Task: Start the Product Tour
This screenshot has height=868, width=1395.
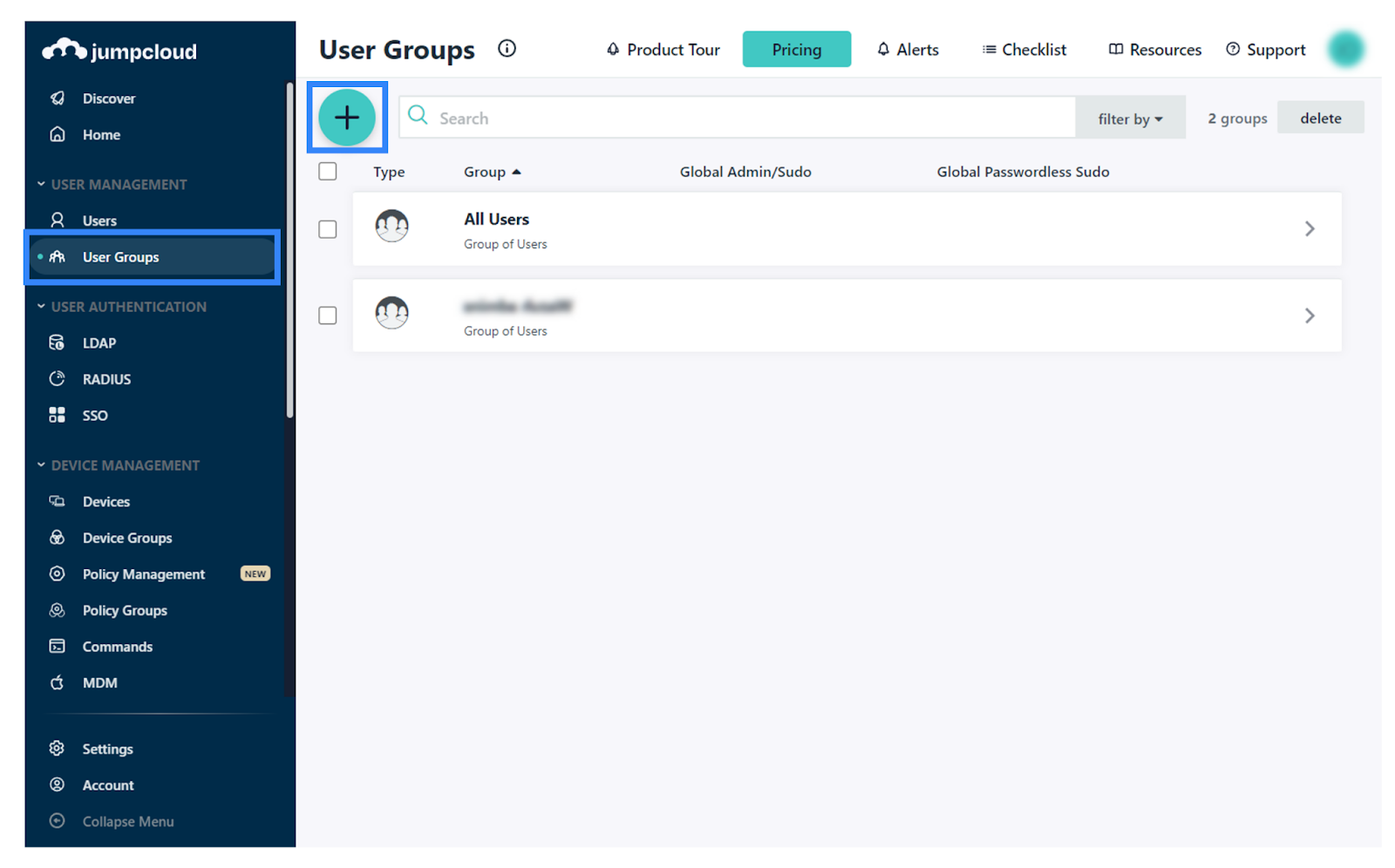Action: tap(663, 50)
